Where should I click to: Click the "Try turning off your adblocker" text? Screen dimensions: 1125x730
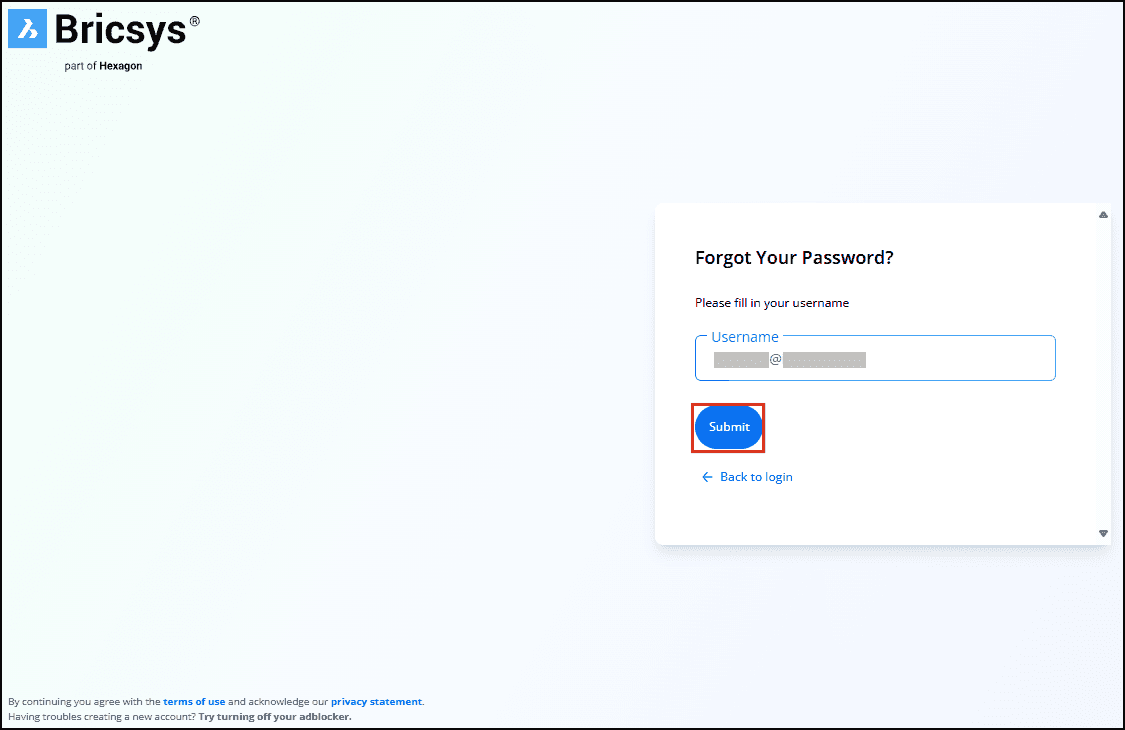[x=275, y=716]
